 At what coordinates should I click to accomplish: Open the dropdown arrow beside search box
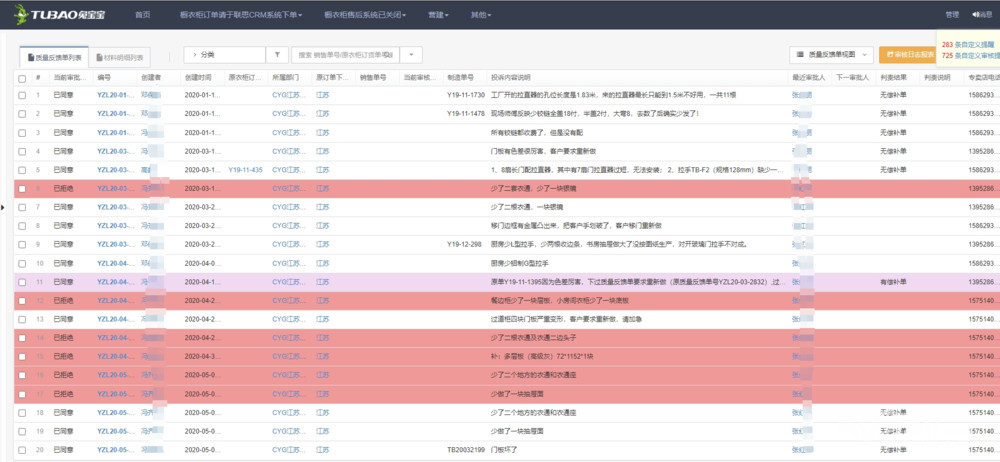413,55
